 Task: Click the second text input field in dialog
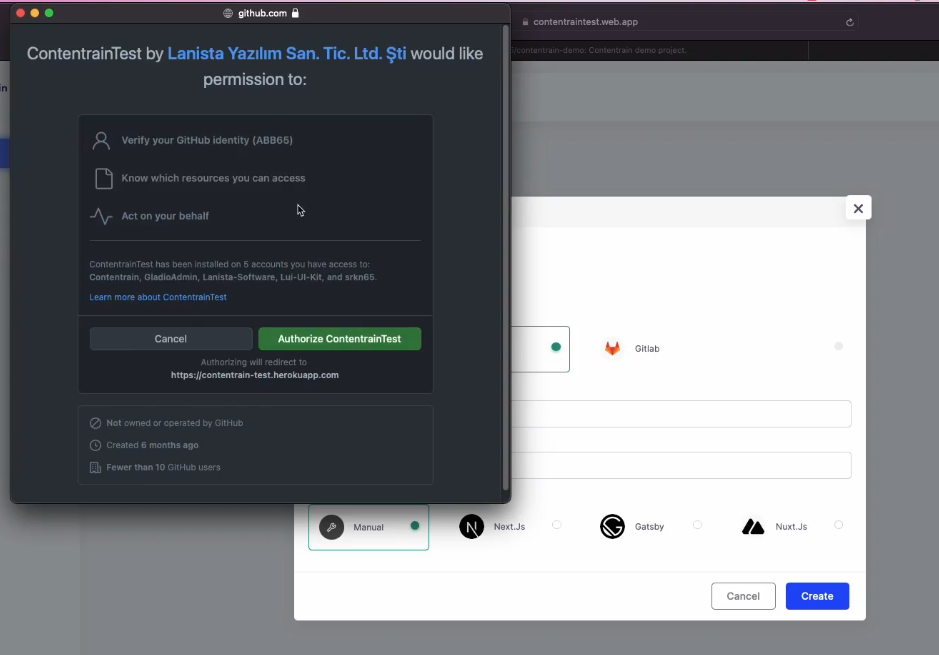coord(681,465)
